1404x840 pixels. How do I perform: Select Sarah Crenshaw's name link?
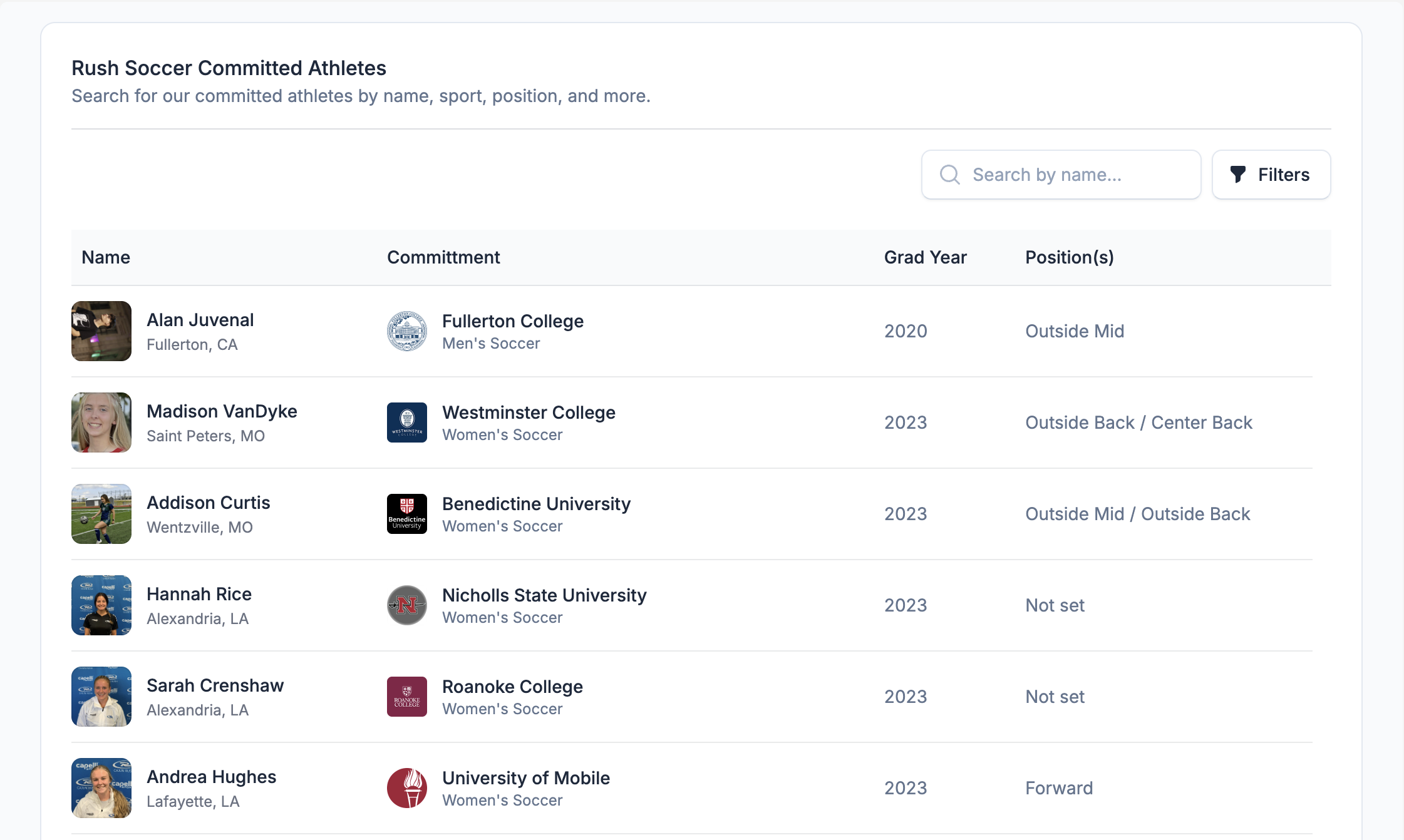(x=215, y=685)
